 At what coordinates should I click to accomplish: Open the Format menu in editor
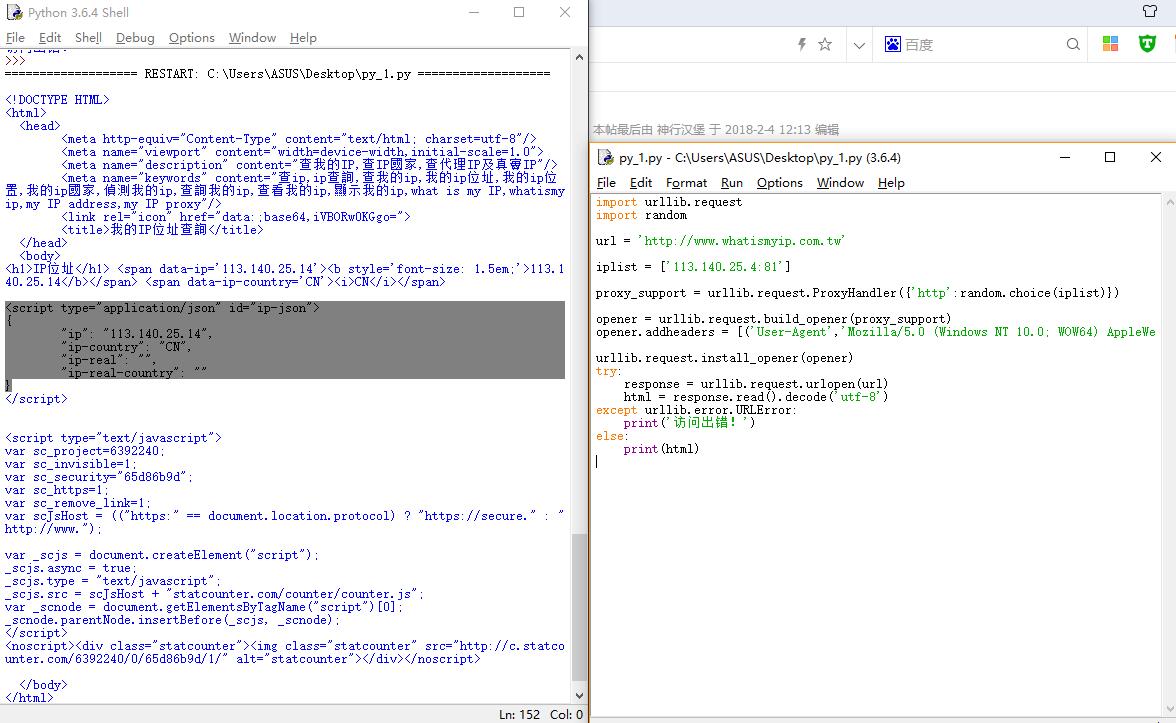coord(686,182)
